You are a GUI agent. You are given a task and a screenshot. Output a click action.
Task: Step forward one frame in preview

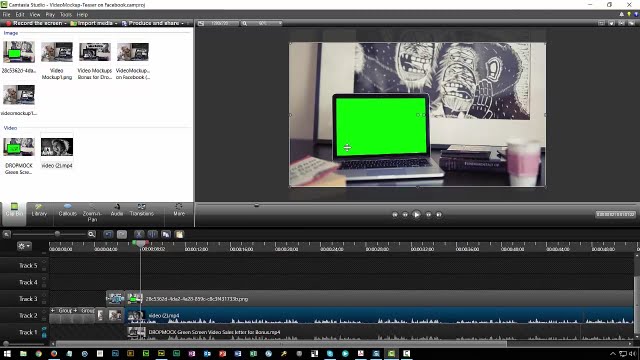click(x=428, y=214)
